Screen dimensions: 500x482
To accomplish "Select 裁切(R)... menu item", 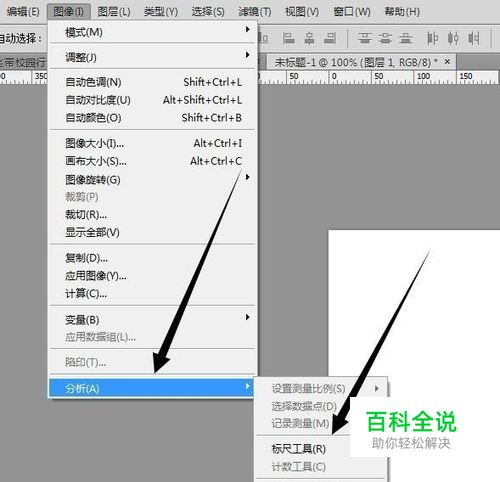I will 153,214.
